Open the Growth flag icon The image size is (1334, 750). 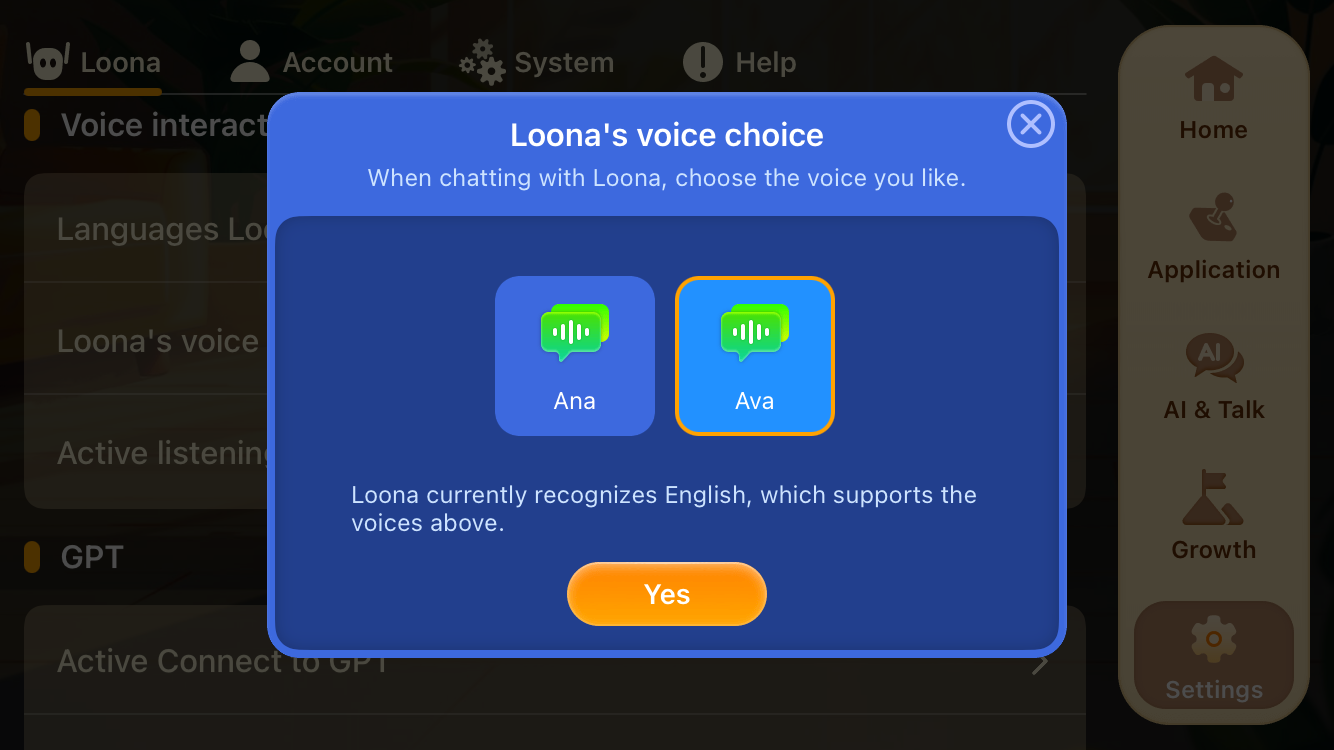coord(1213,498)
